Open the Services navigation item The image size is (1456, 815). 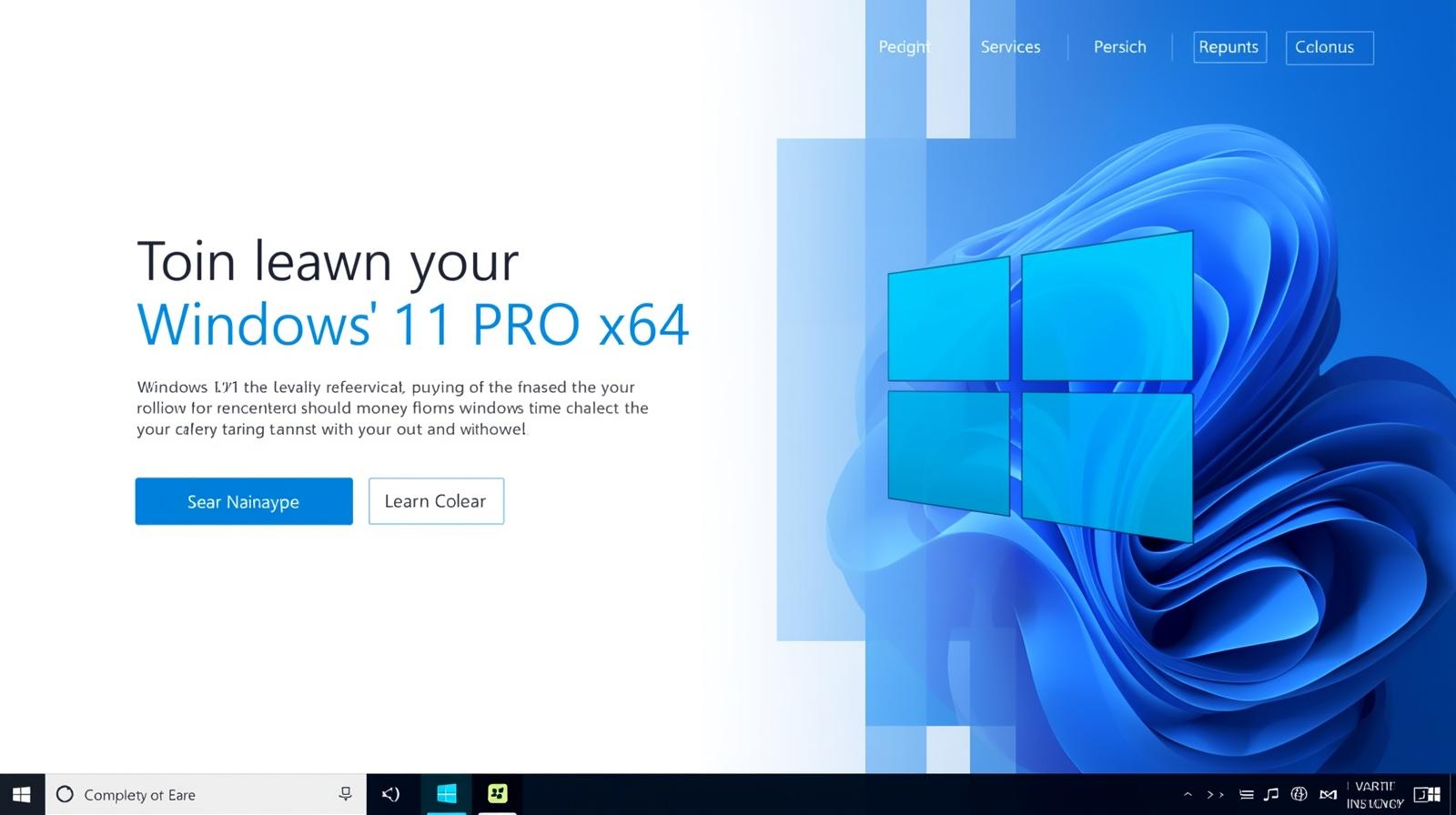tap(1010, 47)
